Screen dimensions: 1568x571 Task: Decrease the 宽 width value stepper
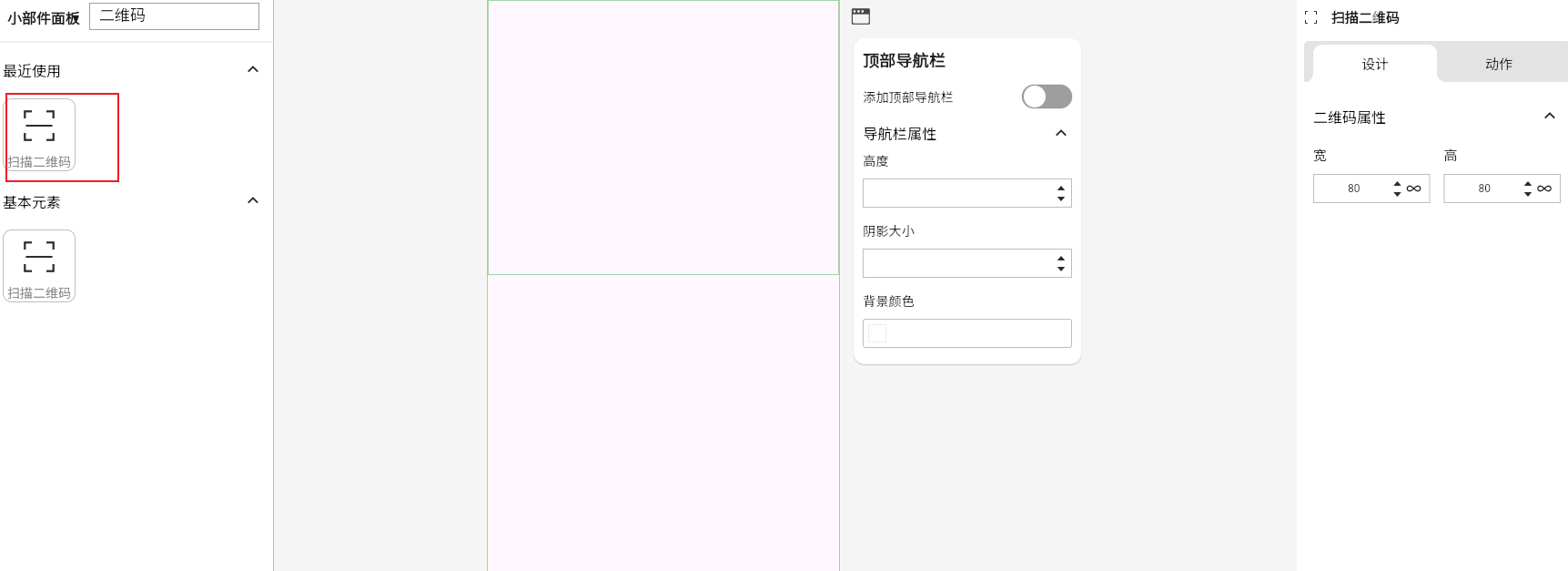point(1397,194)
